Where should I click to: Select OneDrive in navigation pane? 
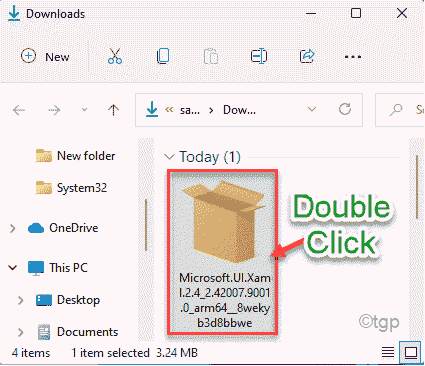click(63, 228)
